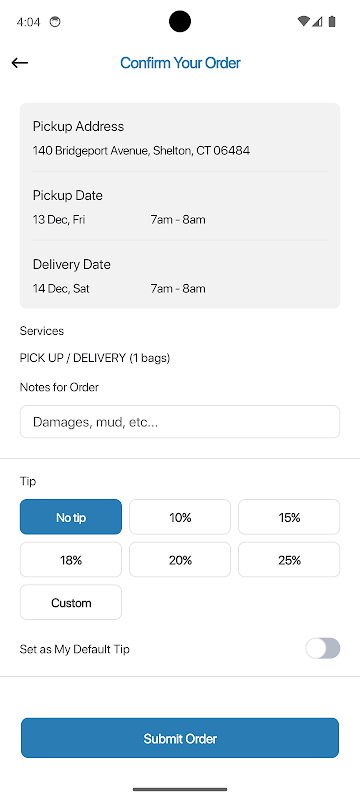Toggle Set as My Default Tip switch

(x=322, y=648)
